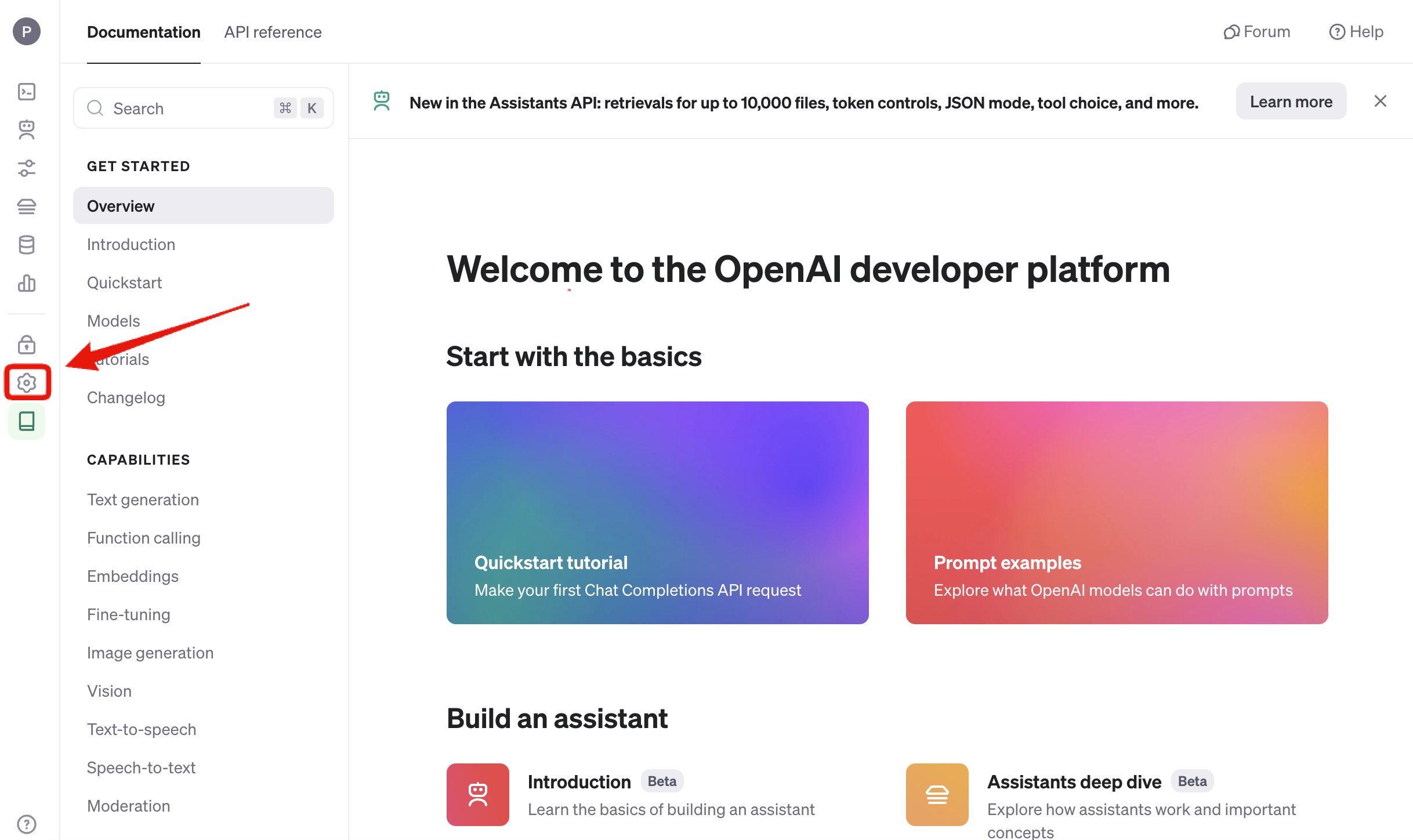Open the Playground from the sidebar

coord(26,91)
